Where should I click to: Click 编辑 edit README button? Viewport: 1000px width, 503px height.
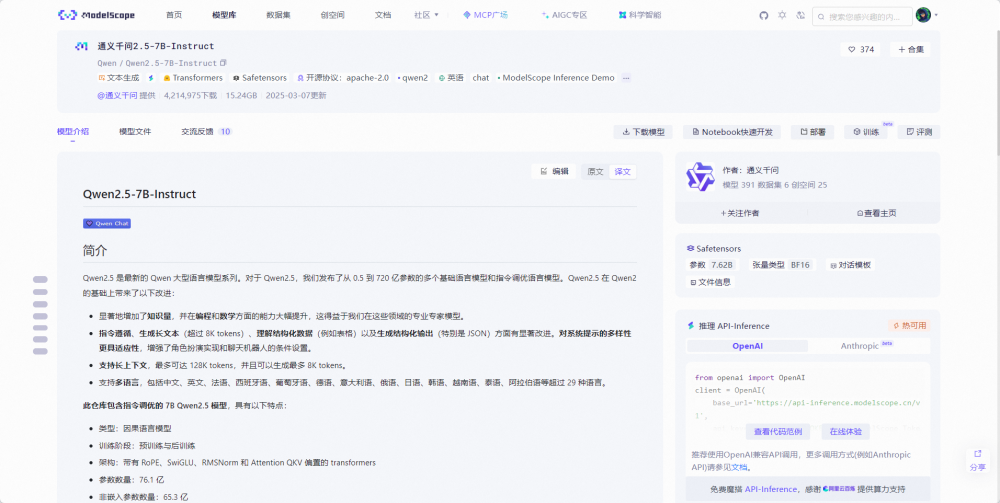coord(554,171)
